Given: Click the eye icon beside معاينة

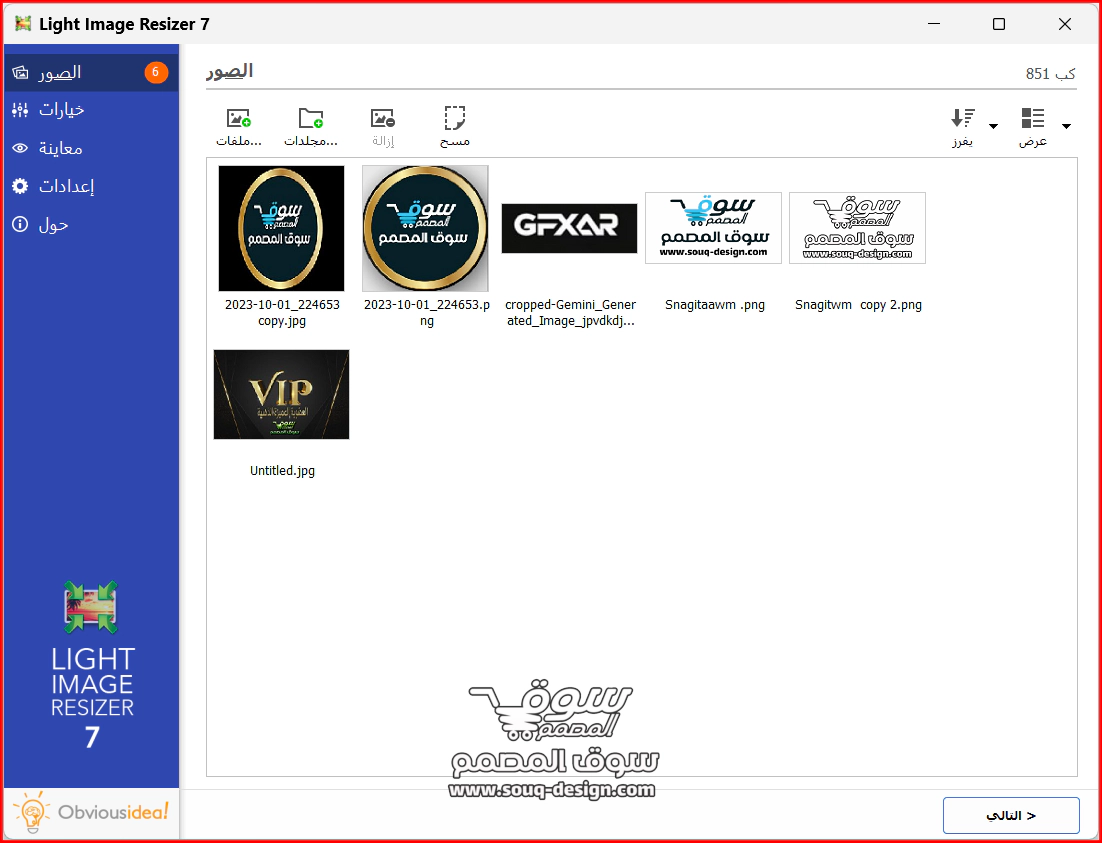Looking at the screenshot, I should [x=20, y=148].
